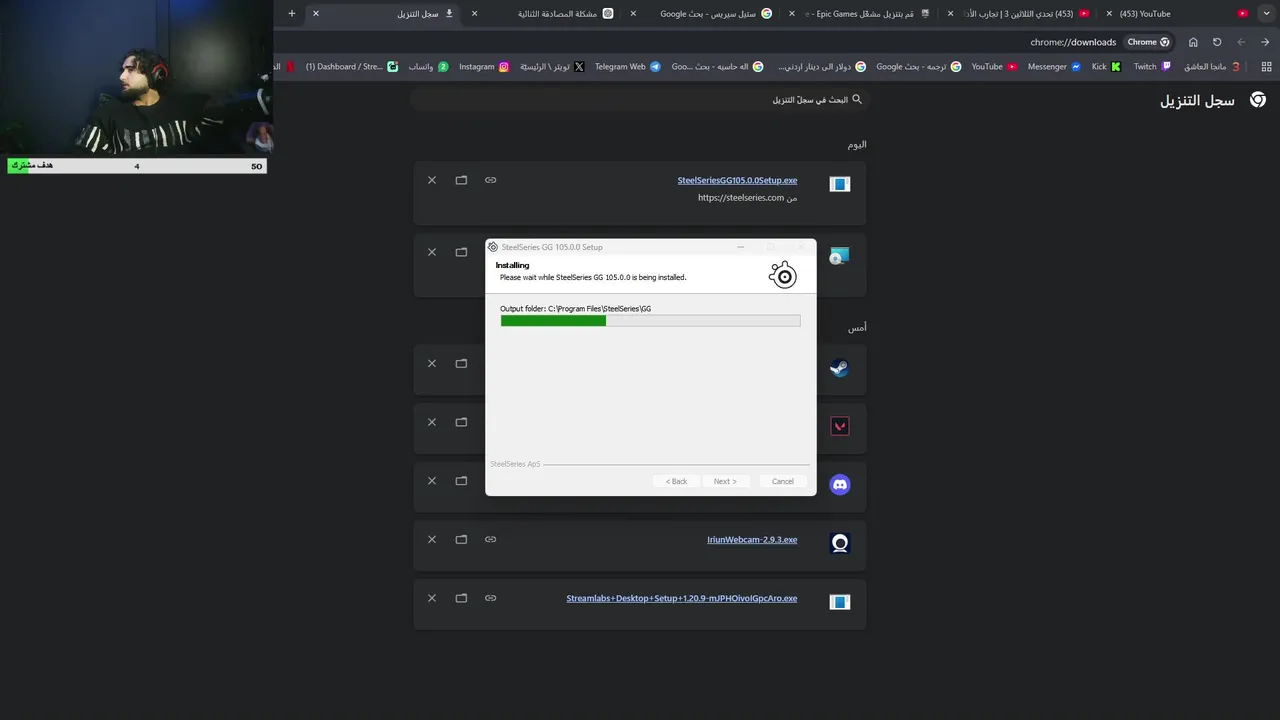Open the اله حاسبه bookmark
1280x720 pixels.
point(717,67)
